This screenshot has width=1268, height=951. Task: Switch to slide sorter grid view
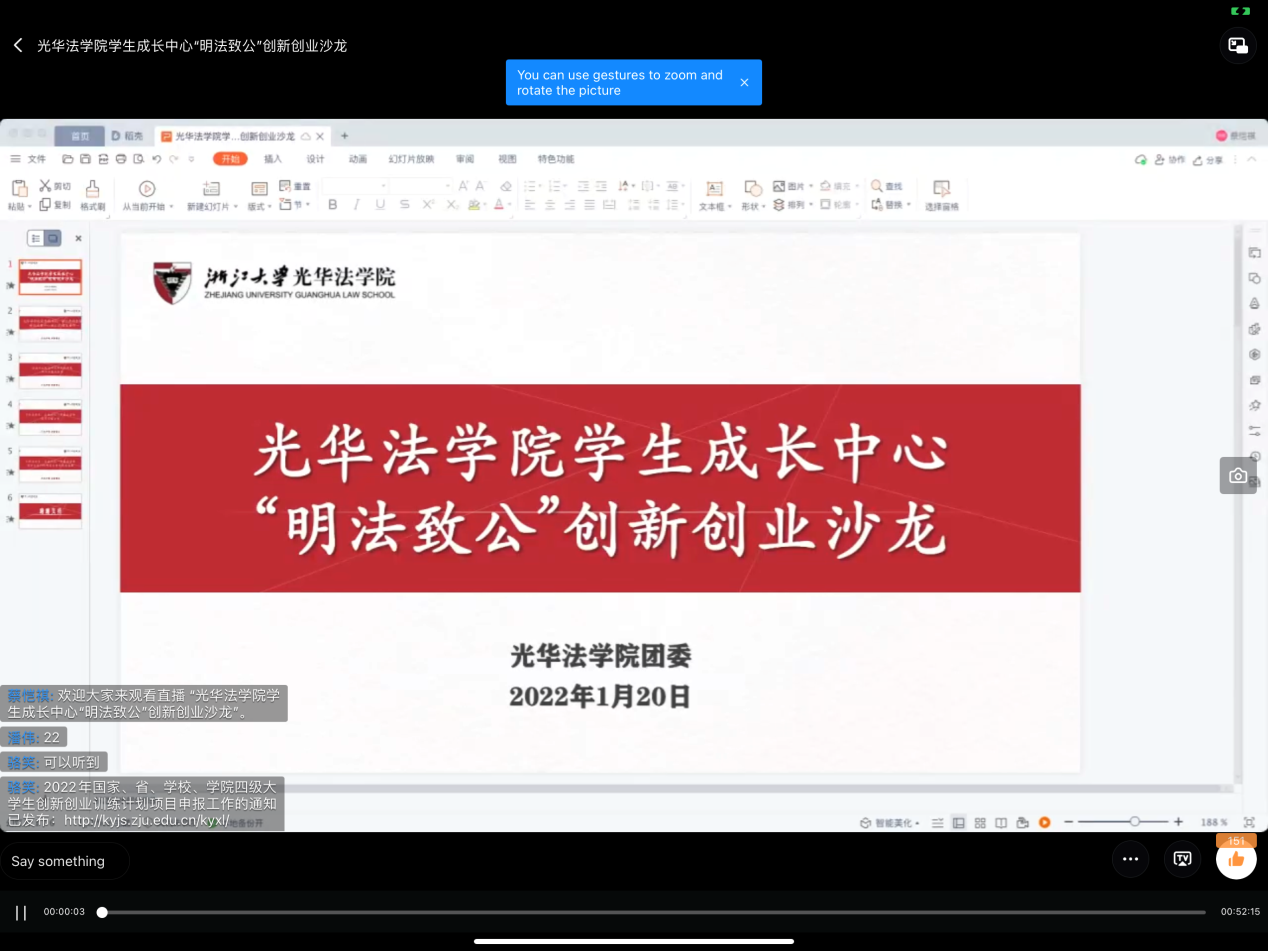980,822
